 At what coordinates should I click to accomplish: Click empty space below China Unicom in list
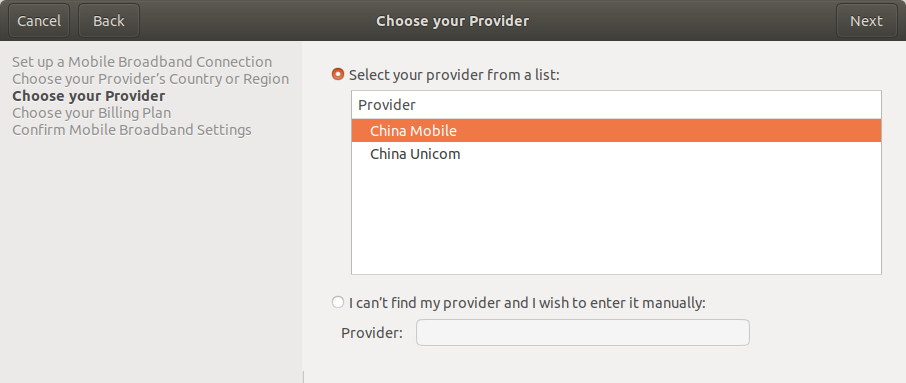pos(616,220)
